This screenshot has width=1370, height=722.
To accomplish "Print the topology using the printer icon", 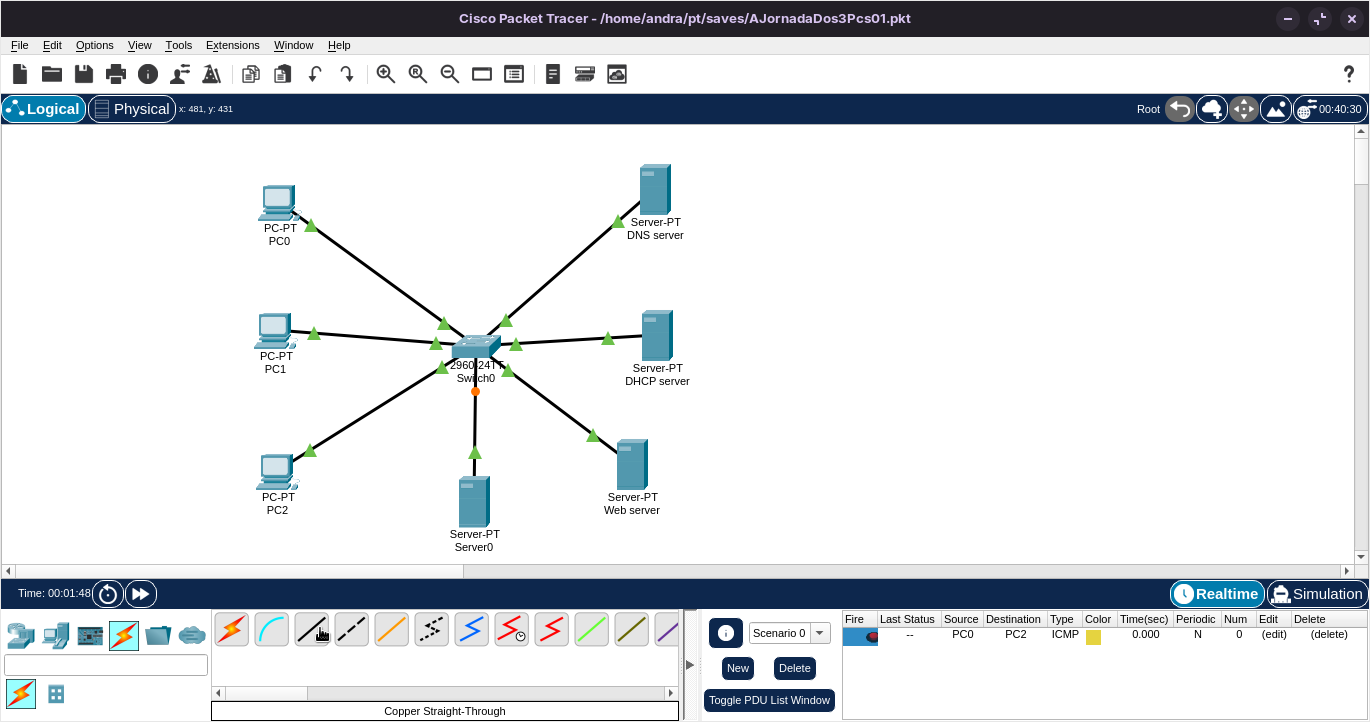I will click(x=116, y=74).
